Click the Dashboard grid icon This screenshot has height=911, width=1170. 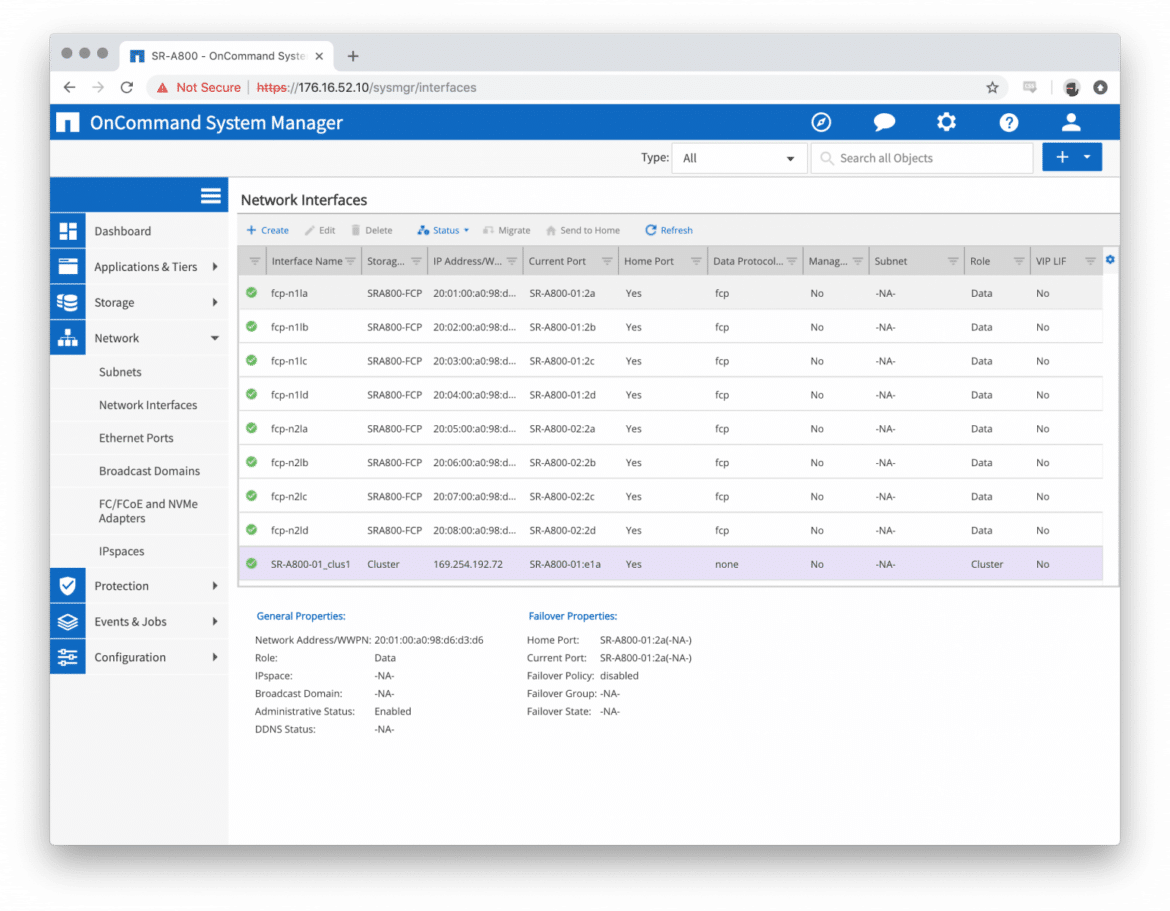coord(68,231)
